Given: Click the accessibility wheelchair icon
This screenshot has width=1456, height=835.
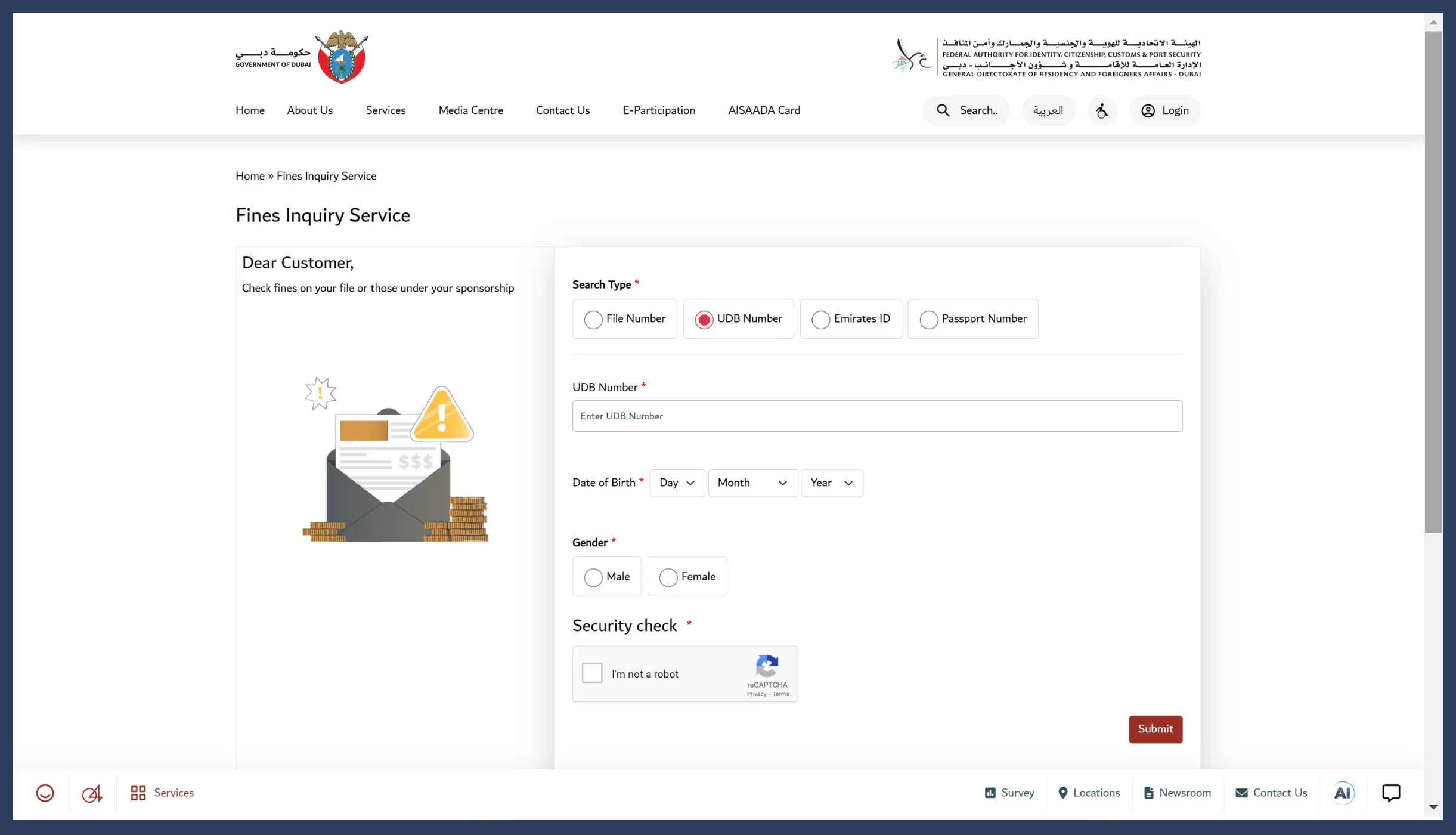Looking at the screenshot, I should point(1102,111).
